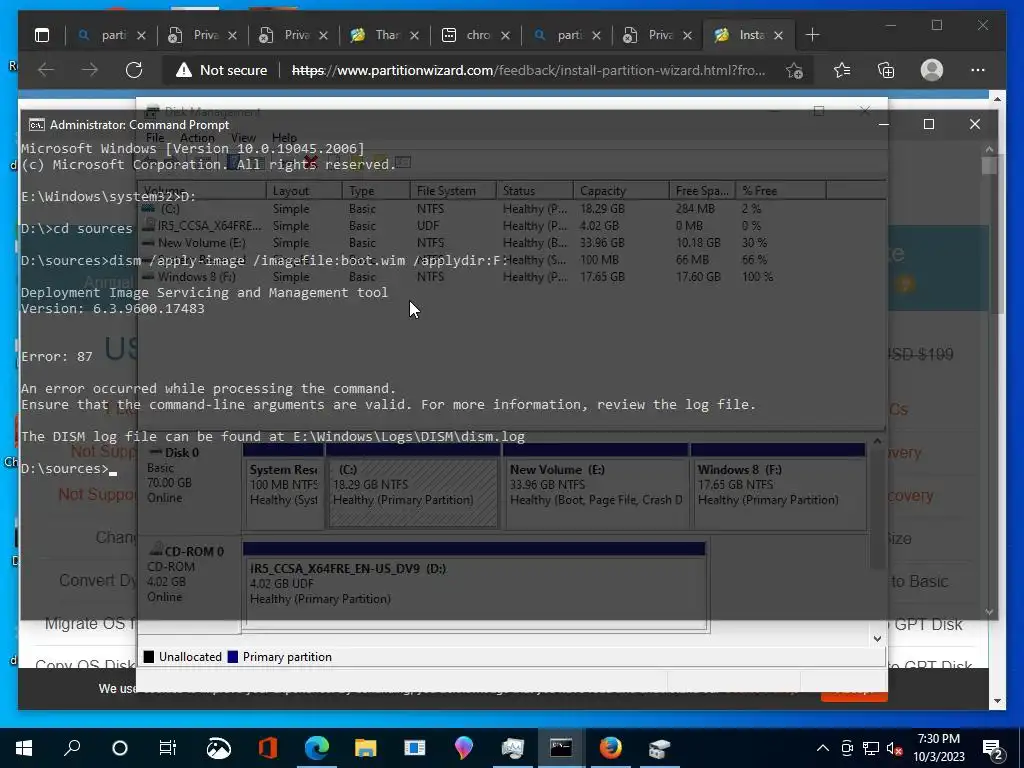
Task: Close the Insta browser tab
Action: click(778, 35)
